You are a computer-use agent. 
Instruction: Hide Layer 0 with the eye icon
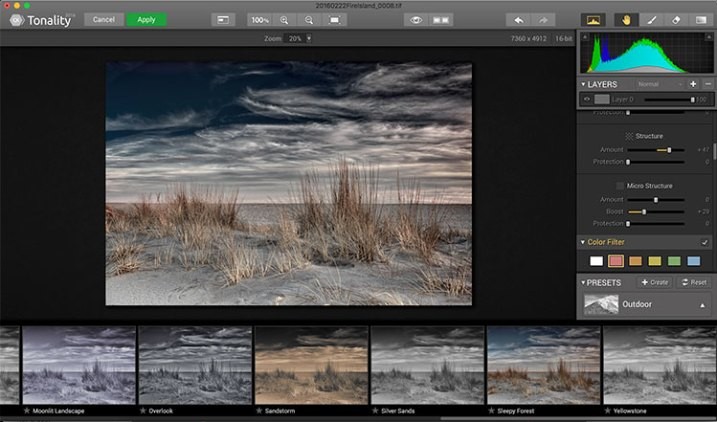[x=587, y=99]
